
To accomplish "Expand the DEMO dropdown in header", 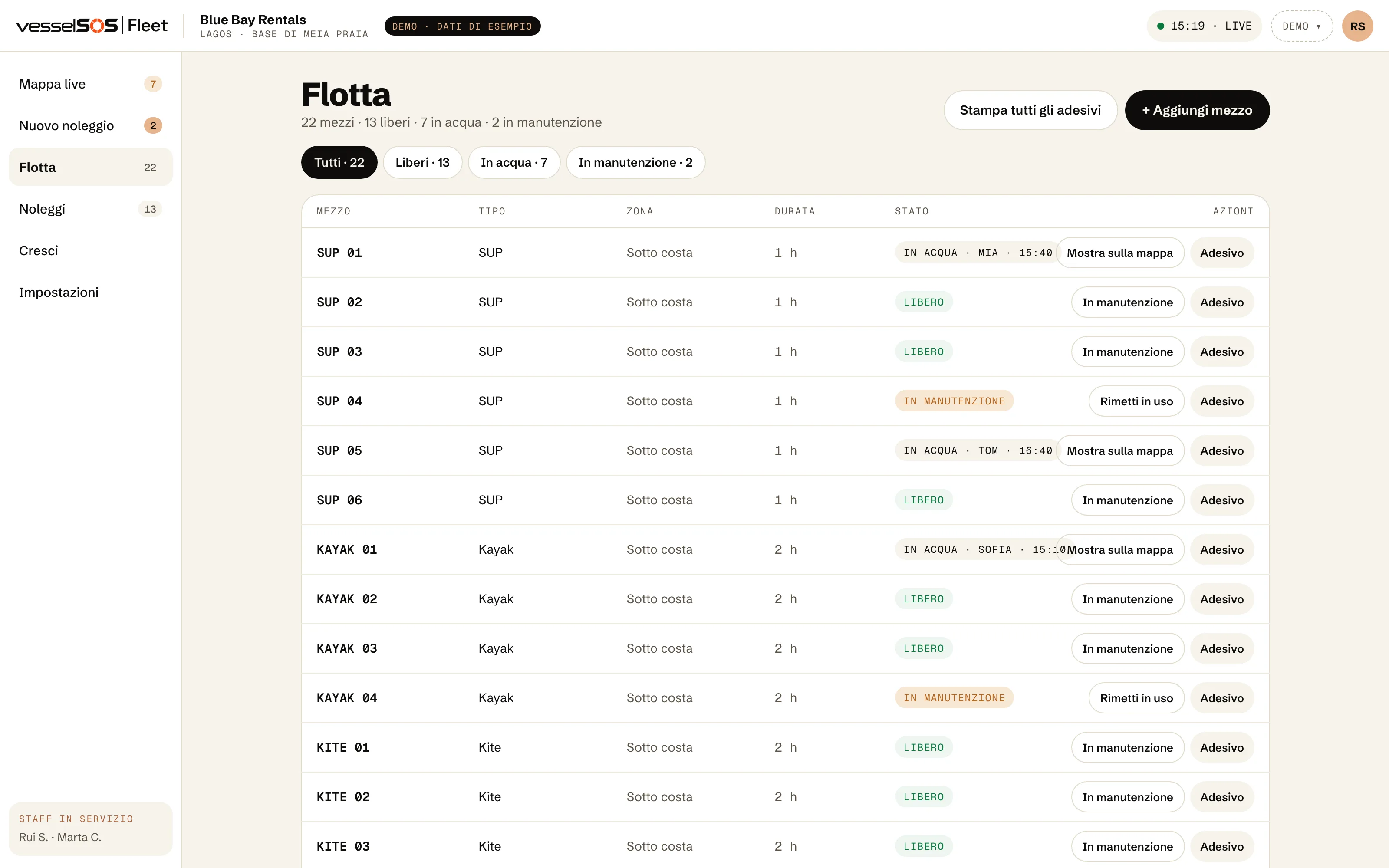I will click(1301, 26).
